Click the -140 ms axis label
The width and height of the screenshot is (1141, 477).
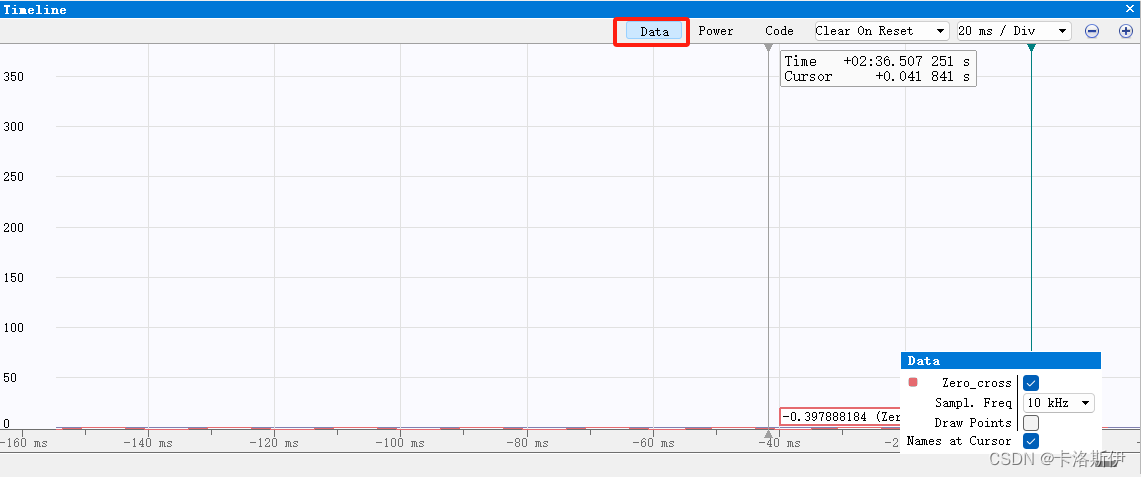[x=148, y=443]
